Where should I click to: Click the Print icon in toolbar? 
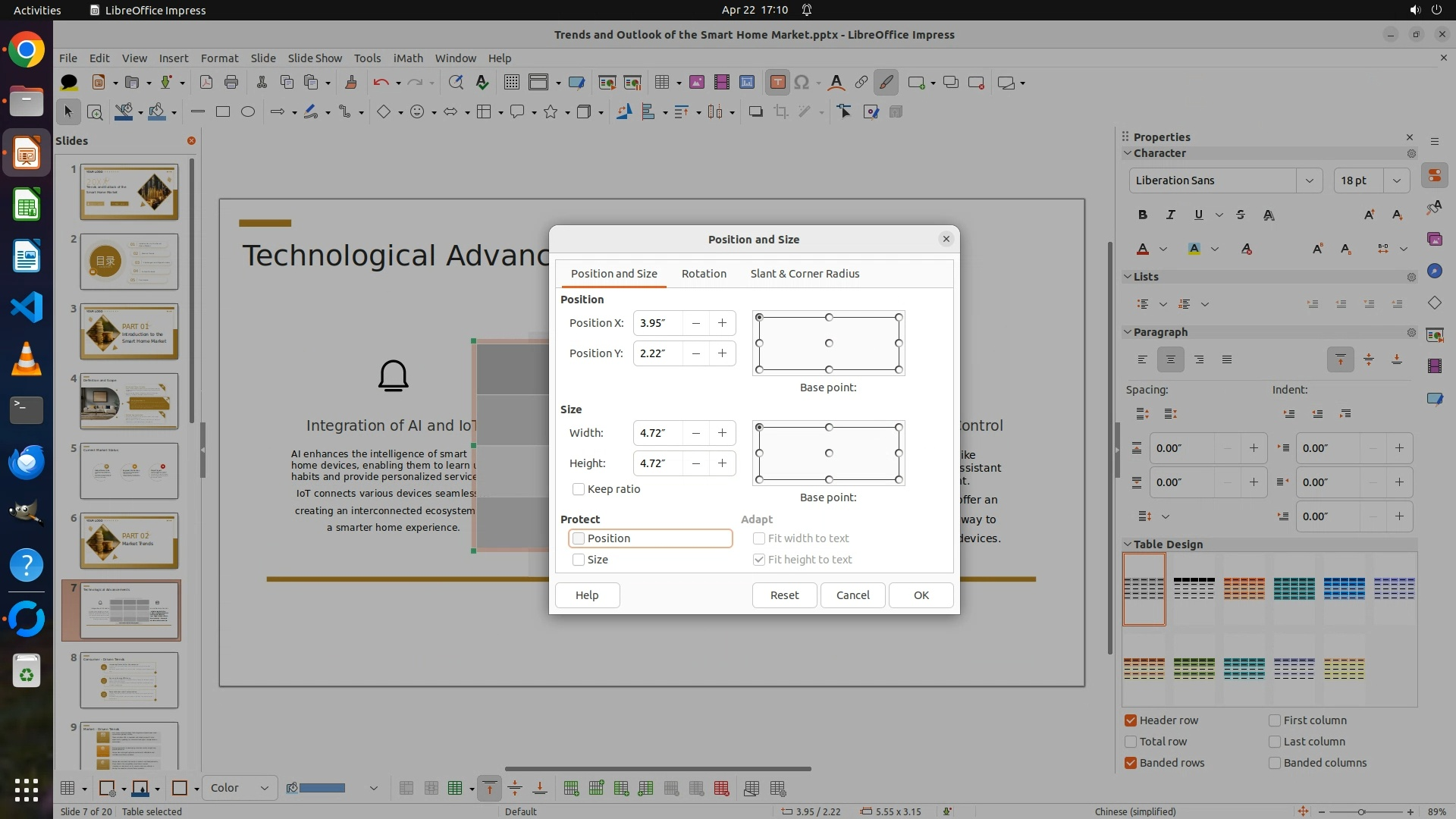231,83
